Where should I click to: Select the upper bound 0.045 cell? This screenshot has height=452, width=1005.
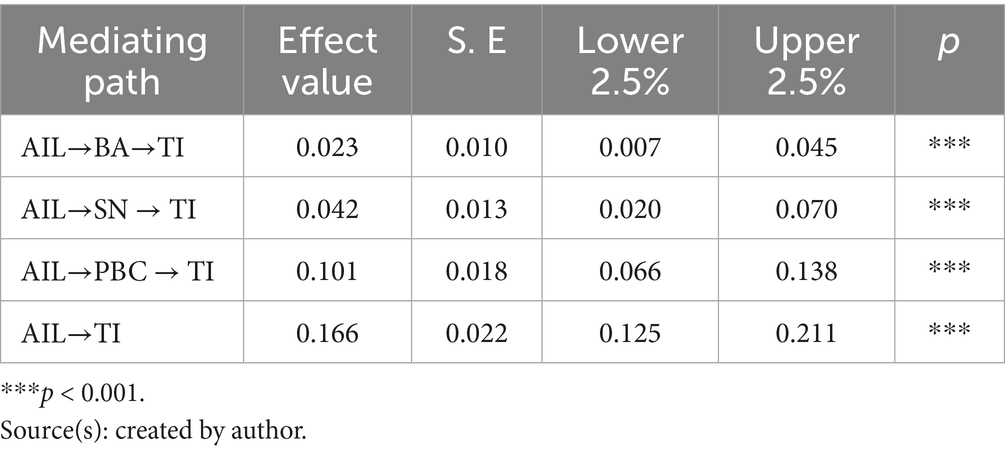tap(805, 147)
